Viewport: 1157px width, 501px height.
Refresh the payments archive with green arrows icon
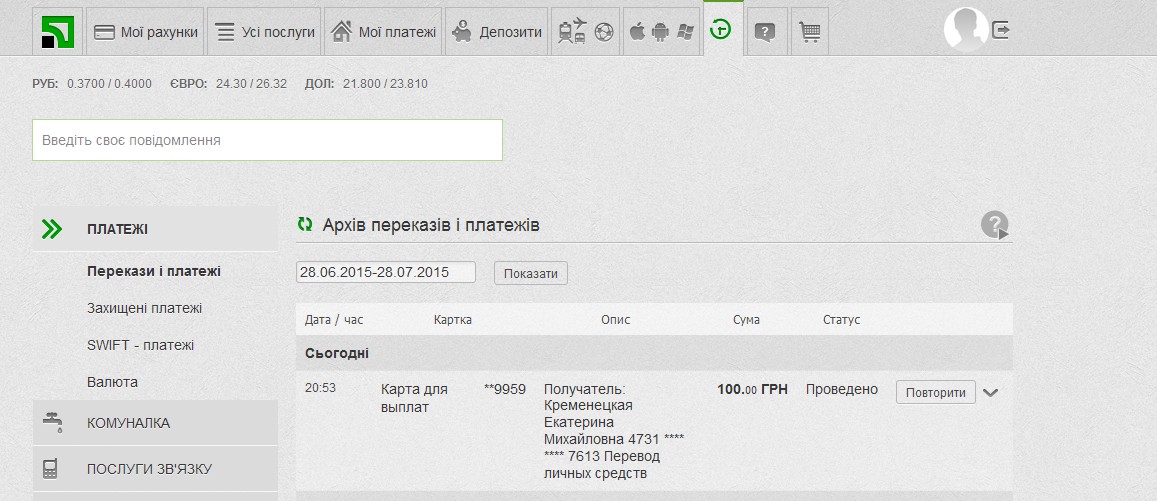305,225
